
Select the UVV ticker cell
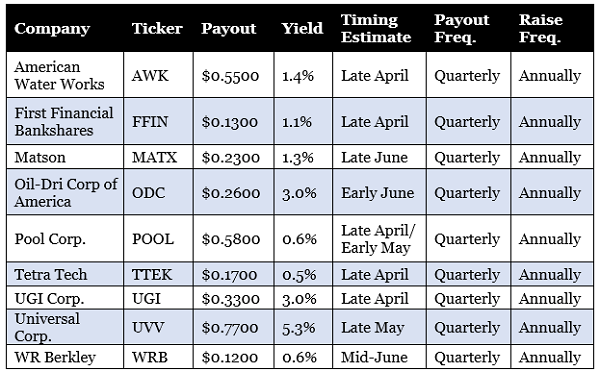click(158, 327)
